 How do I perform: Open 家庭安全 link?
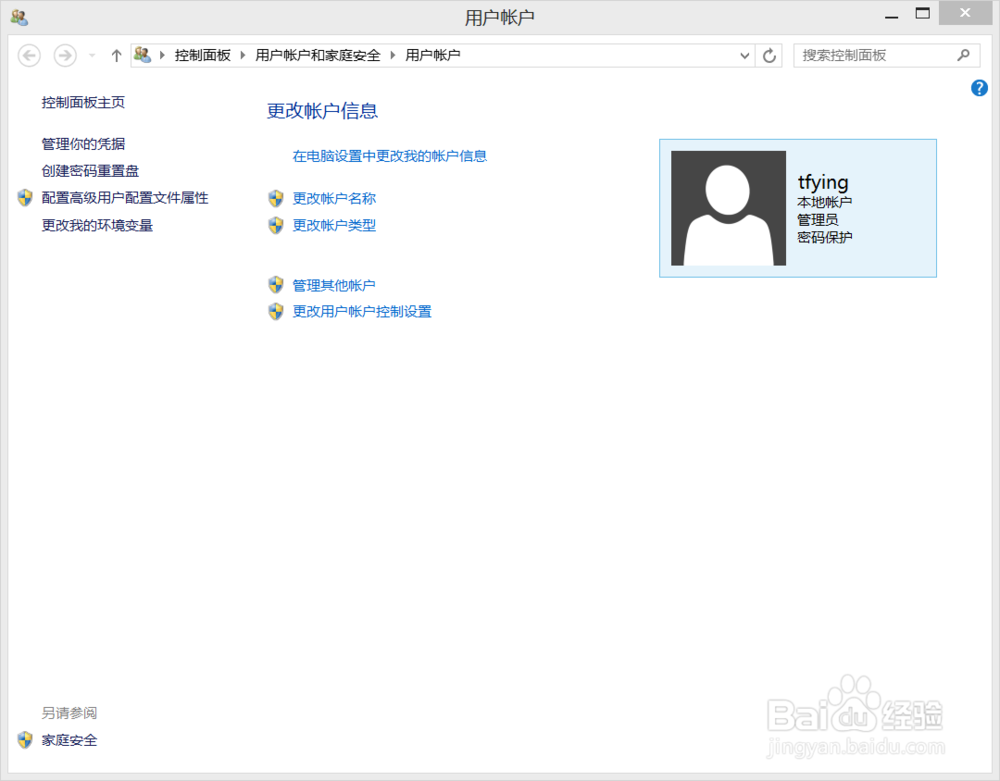[x=70, y=740]
